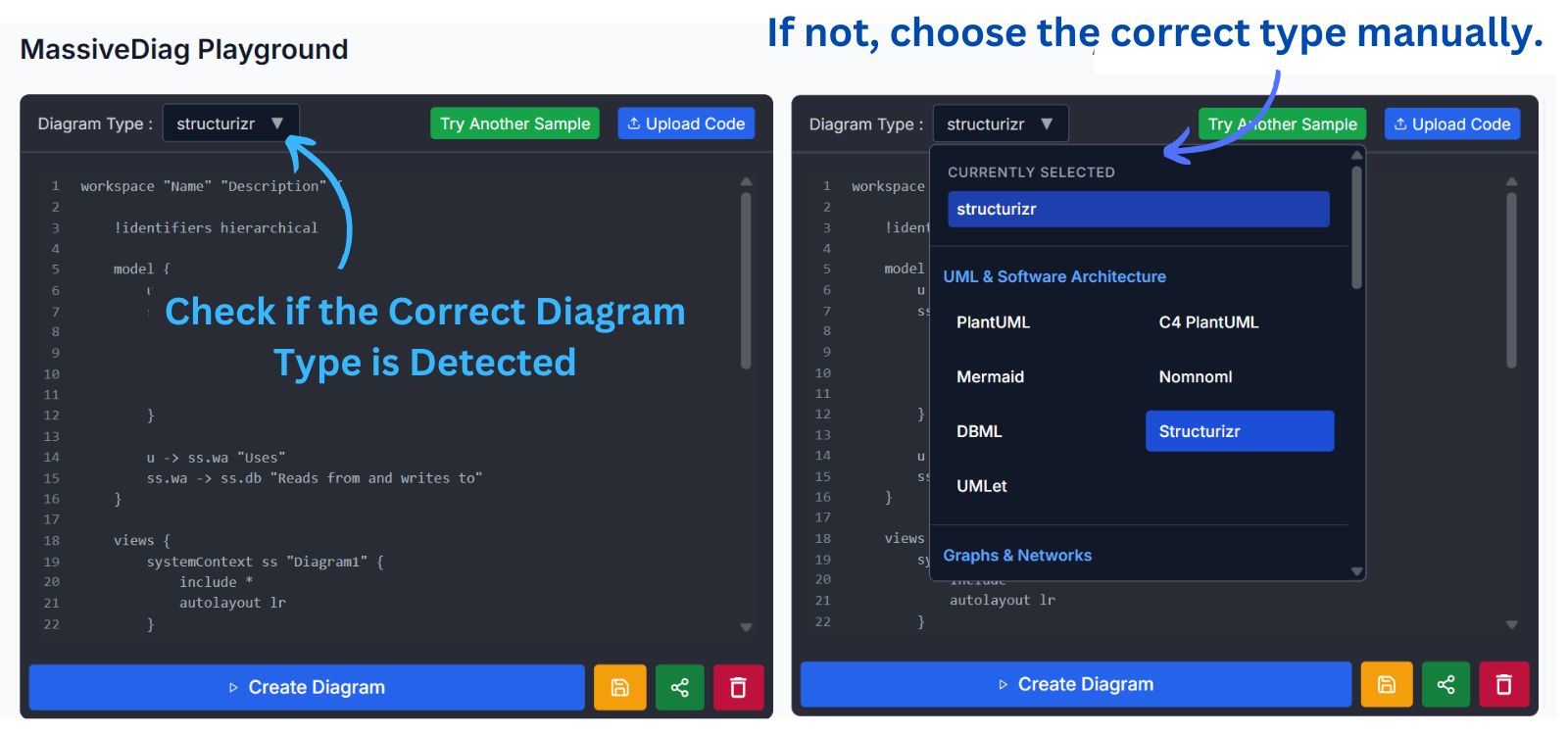Click right editor scroll-up arrow
The width and height of the screenshot is (1568, 735).
[x=1511, y=181]
